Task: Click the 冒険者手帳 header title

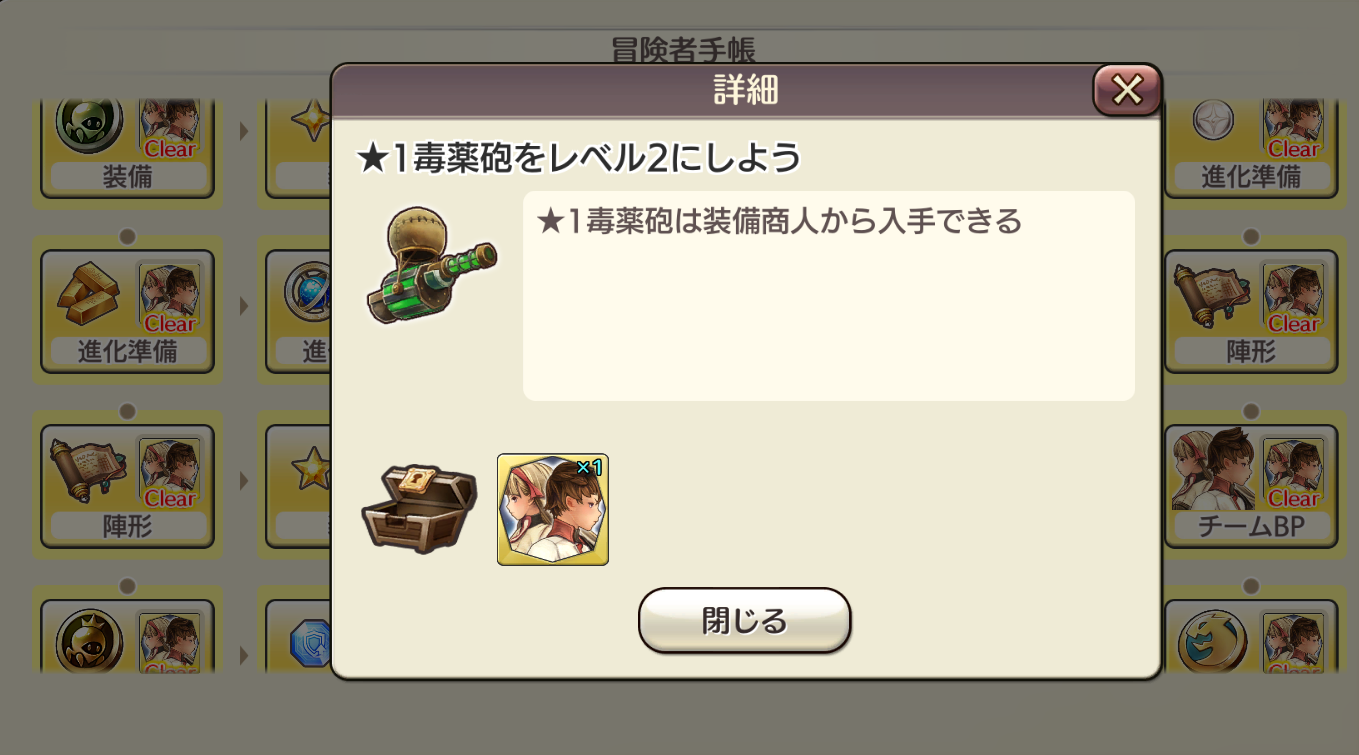Action: point(683,48)
